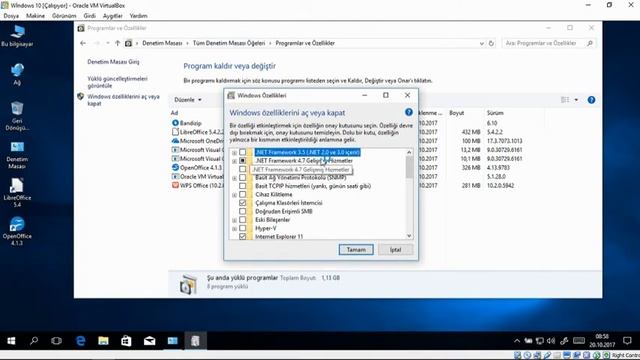Launch Microsoft Edge from taskbar
Image resolution: width=640 pixels, height=360 pixels.
coord(80,341)
